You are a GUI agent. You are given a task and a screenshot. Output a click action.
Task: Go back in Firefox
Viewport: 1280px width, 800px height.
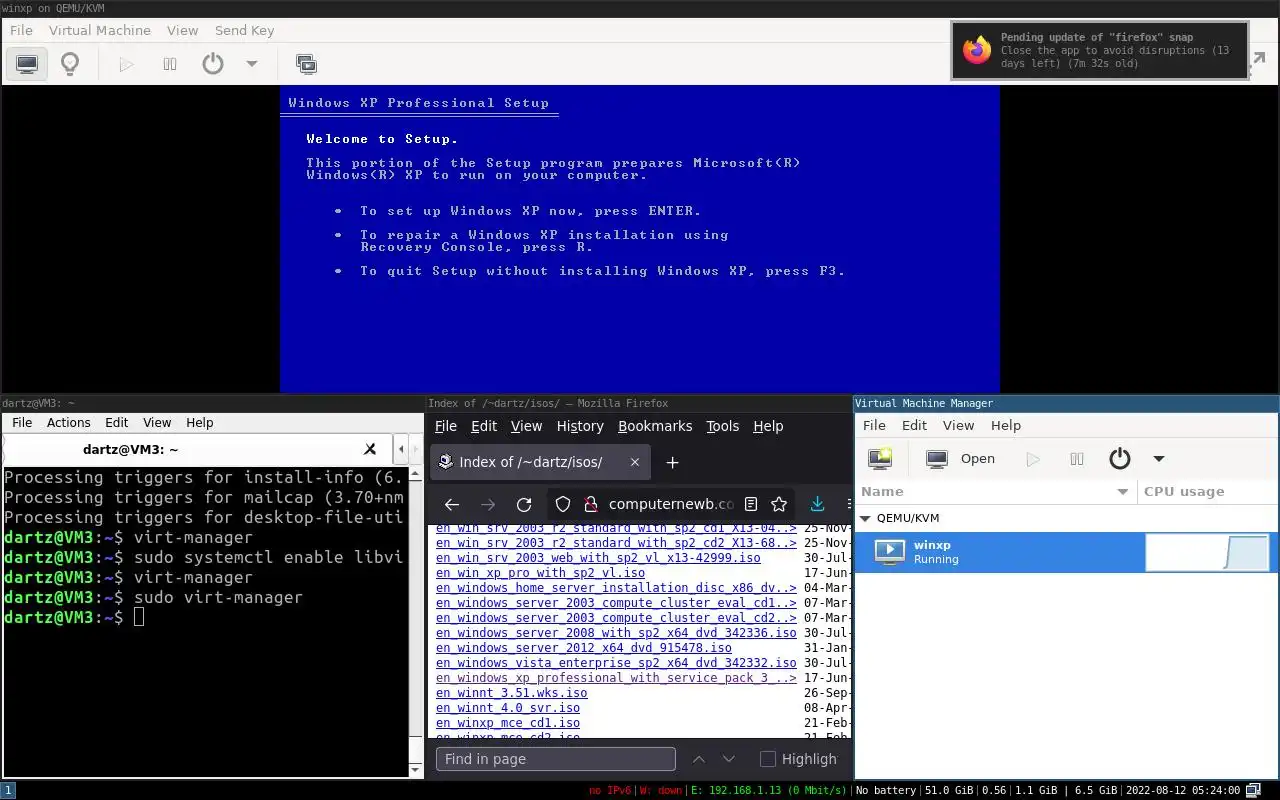[452, 505]
